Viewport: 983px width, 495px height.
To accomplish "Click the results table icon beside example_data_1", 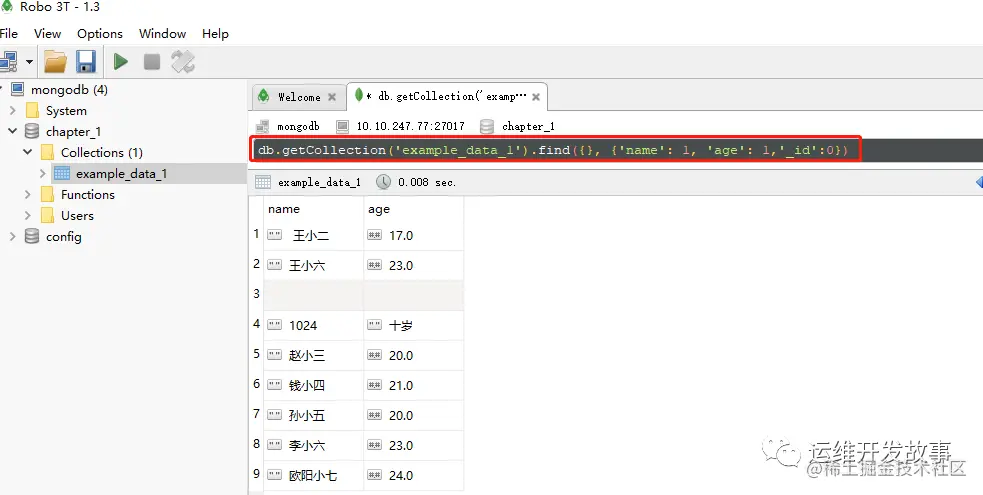I will [x=263, y=182].
